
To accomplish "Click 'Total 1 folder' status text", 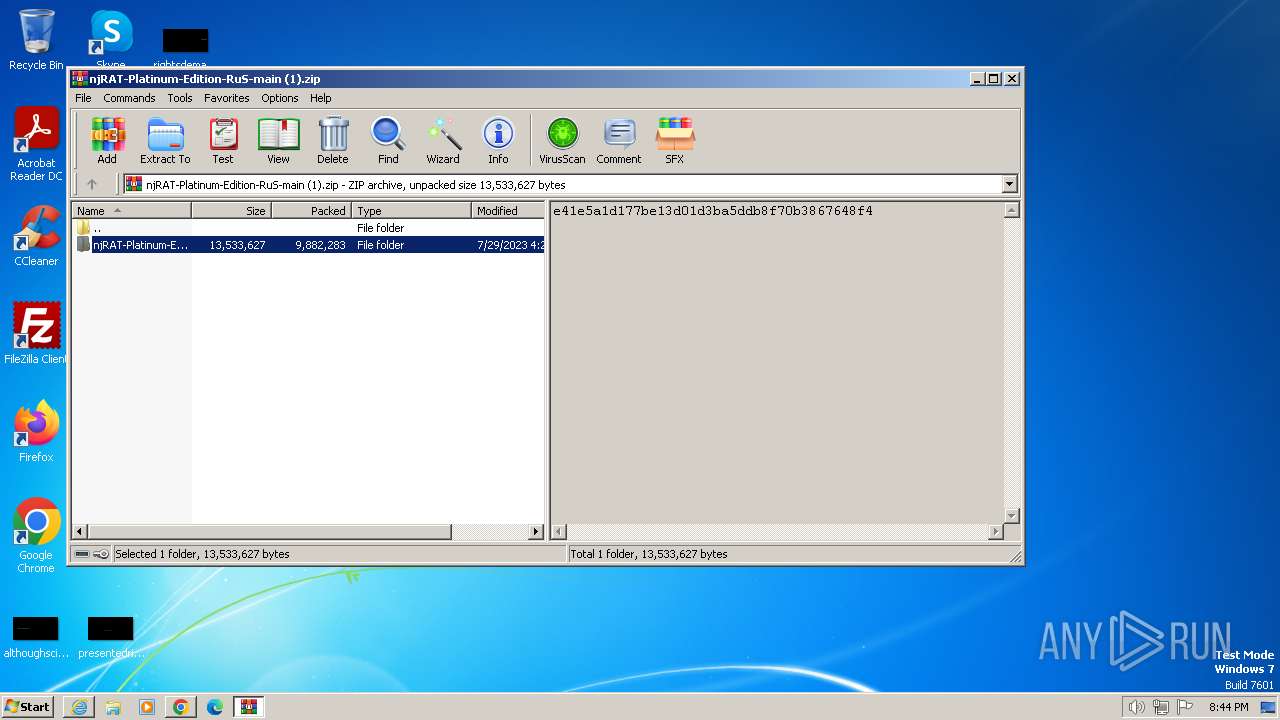I will [648, 554].
